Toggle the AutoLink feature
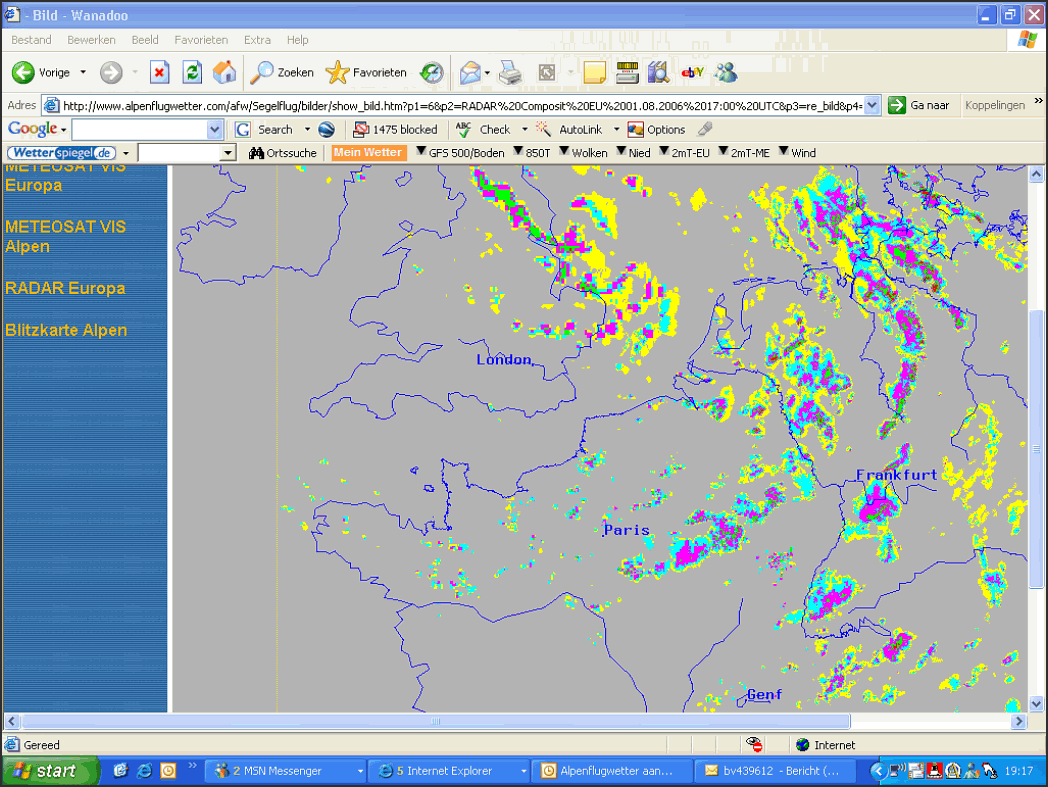Image resolution: width=1048 pixels, height=787 pixels. (570, 130)
